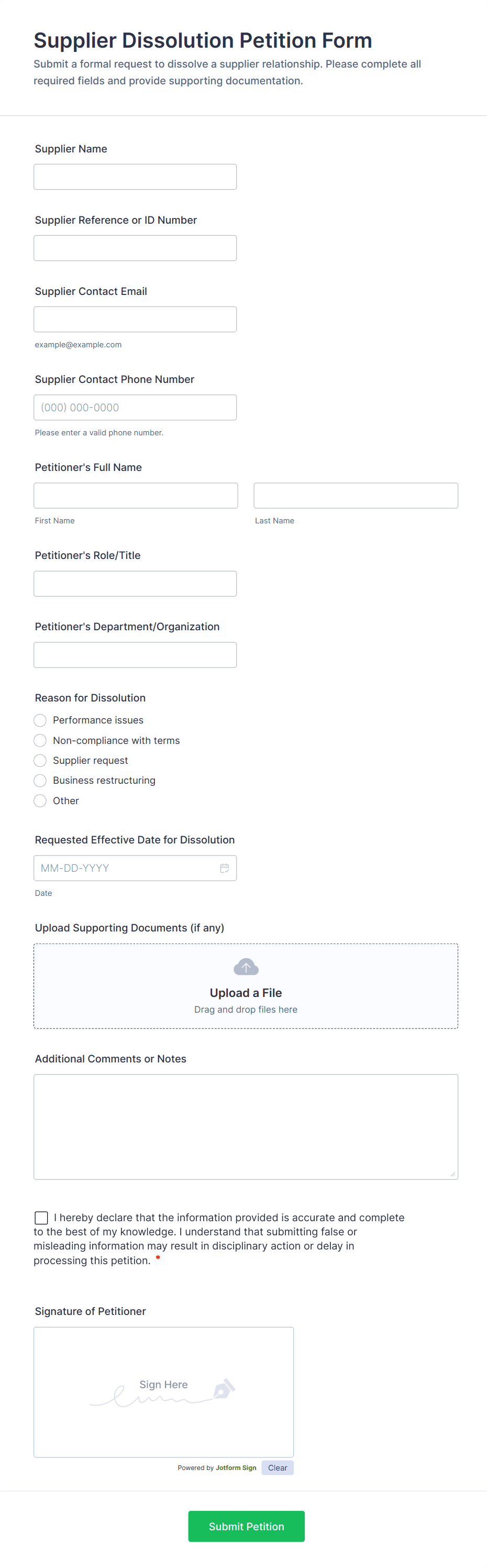Click the petitioner's Last Name field
The width and height of the screenshot is (487, 1568).
click(356, 496)
